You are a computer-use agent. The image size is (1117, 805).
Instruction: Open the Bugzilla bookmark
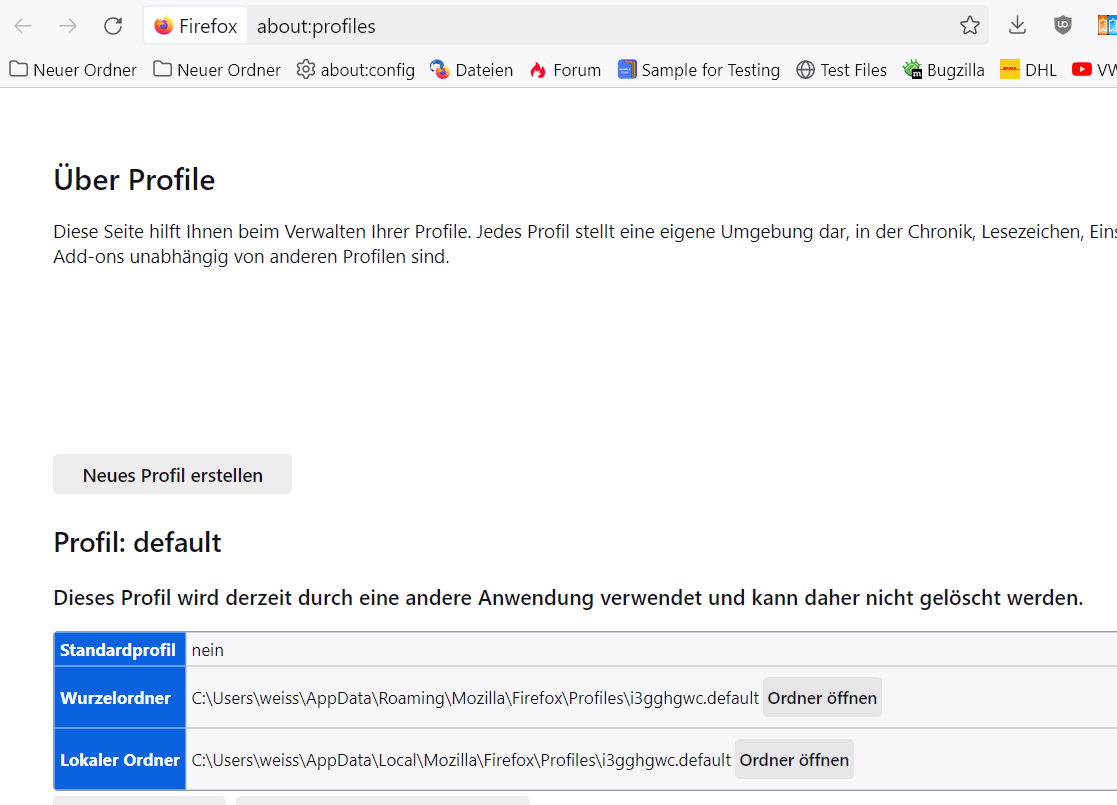tap(943, 70)
